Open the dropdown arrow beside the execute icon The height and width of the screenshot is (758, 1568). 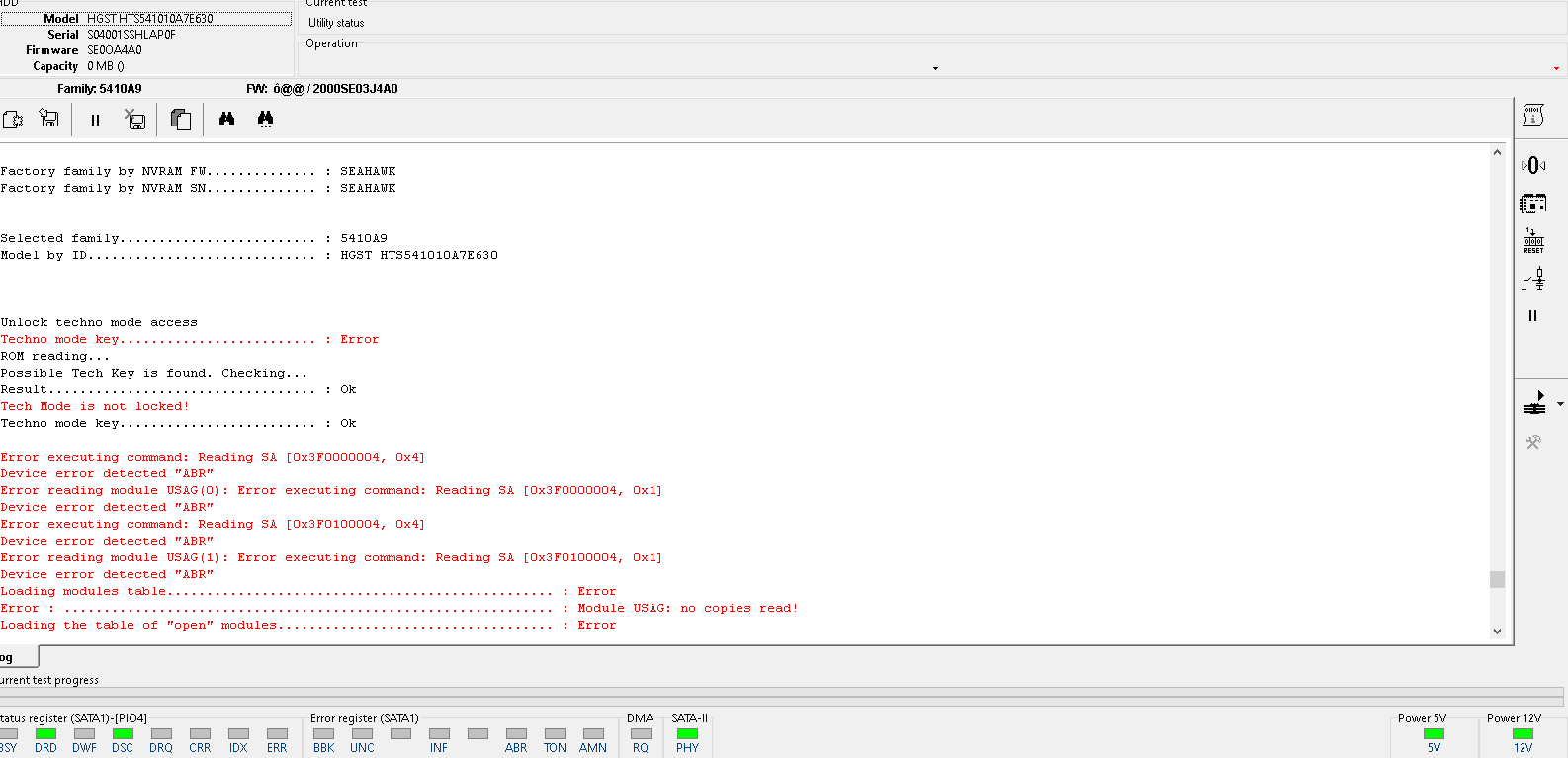[x=1560, y=404]
